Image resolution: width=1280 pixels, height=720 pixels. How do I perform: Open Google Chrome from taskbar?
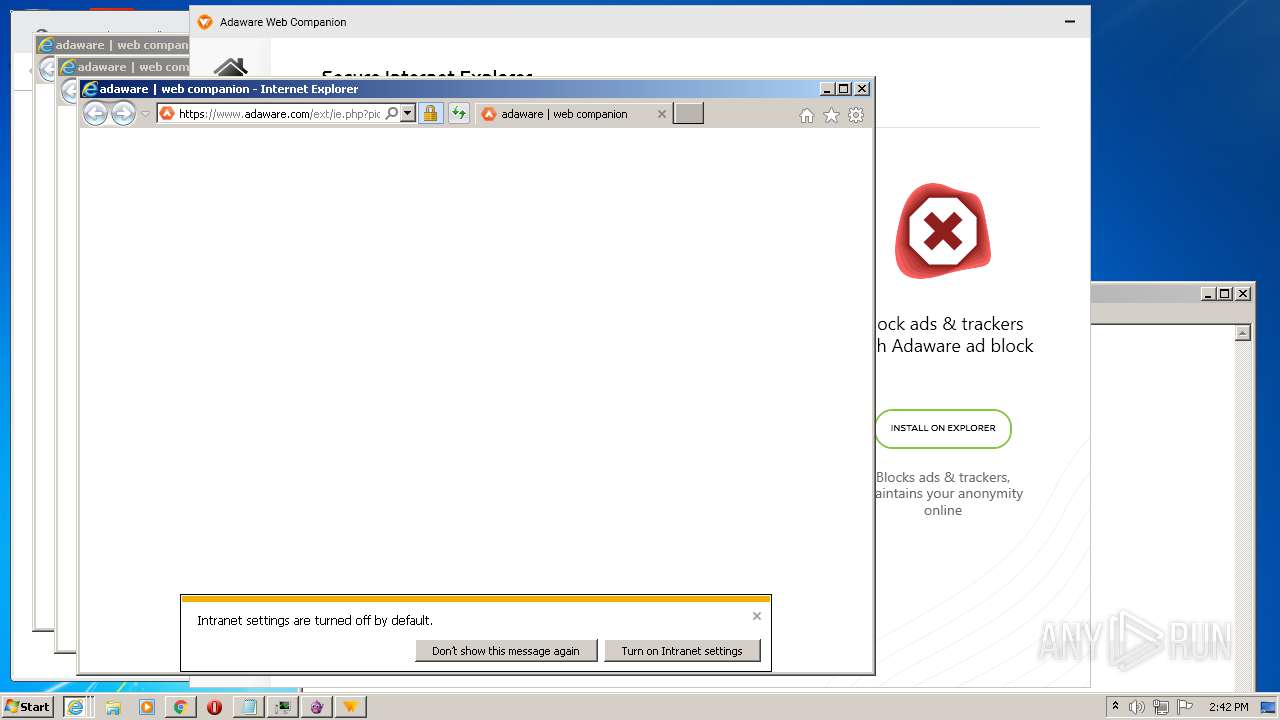click(x=180, y=707)
